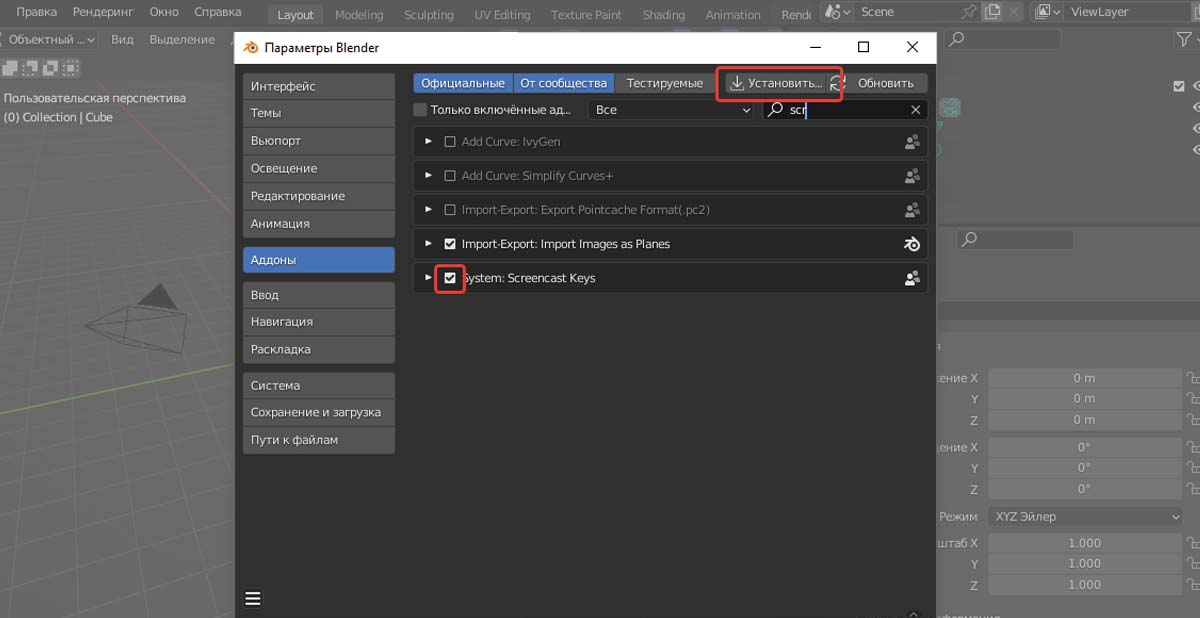Expand the Add Curve: IvyGen addon details
Image resolution: width=1200 pixels, height=618 pixels.
pyautogui.click(x=428, y=142)
